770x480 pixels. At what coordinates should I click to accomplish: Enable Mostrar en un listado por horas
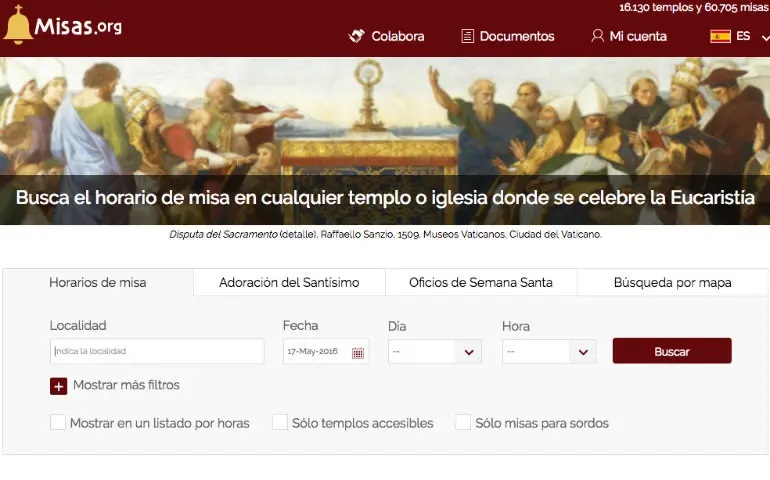click(x=58, y=423)
